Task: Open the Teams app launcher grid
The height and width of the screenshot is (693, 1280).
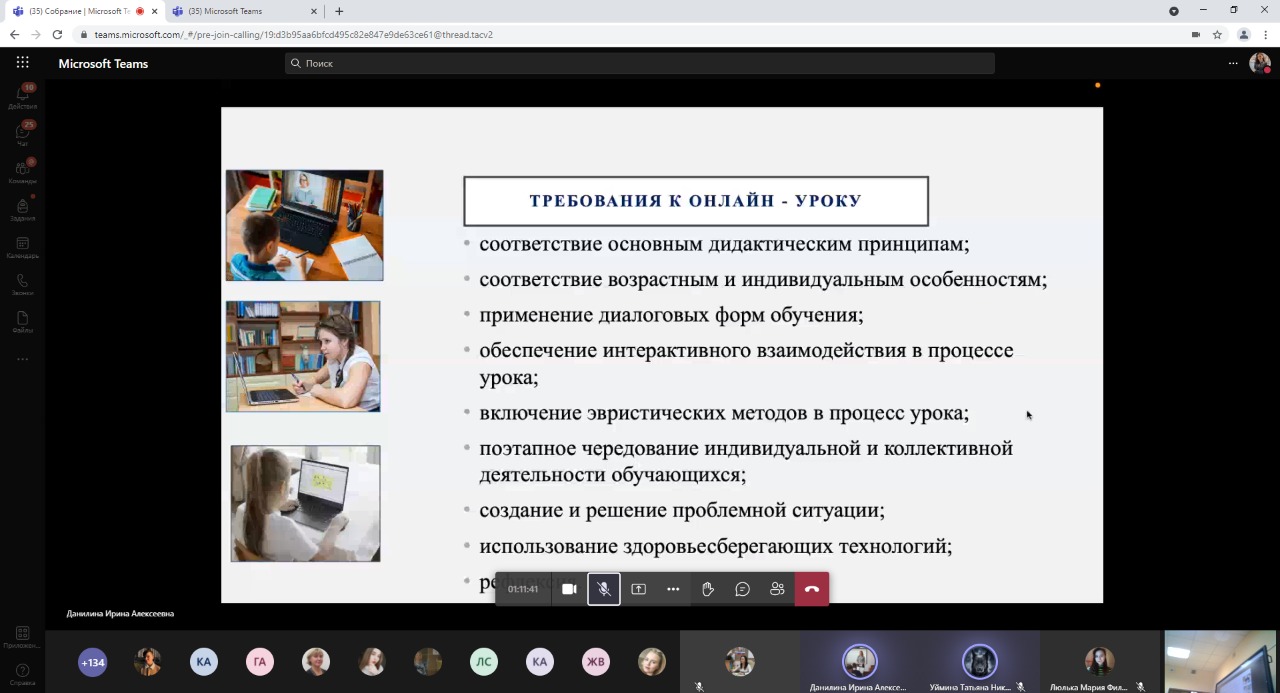Action: click(x=22, y=63)
